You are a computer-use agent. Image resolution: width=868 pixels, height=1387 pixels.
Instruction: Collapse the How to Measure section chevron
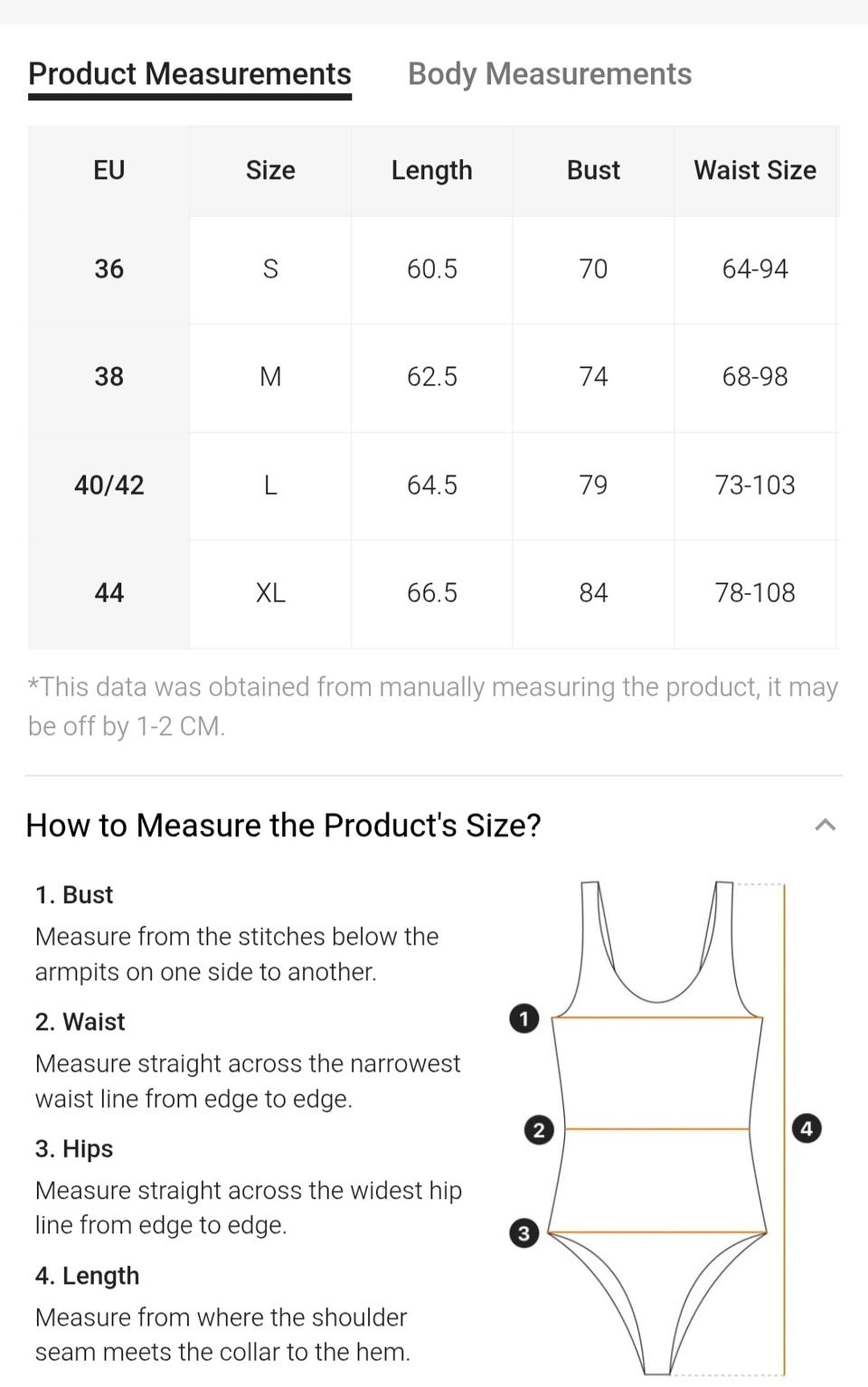coord(825,825)
